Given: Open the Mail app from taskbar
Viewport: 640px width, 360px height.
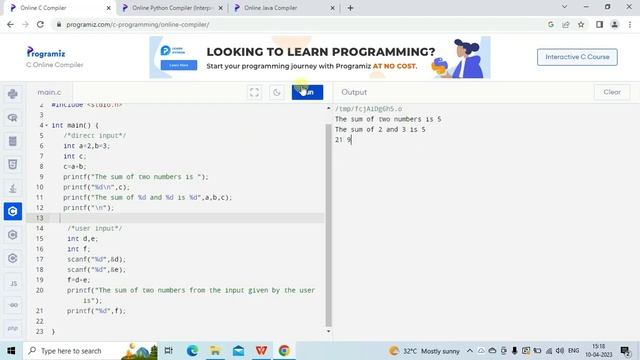Looking at the screenshot, I should 238,351.
